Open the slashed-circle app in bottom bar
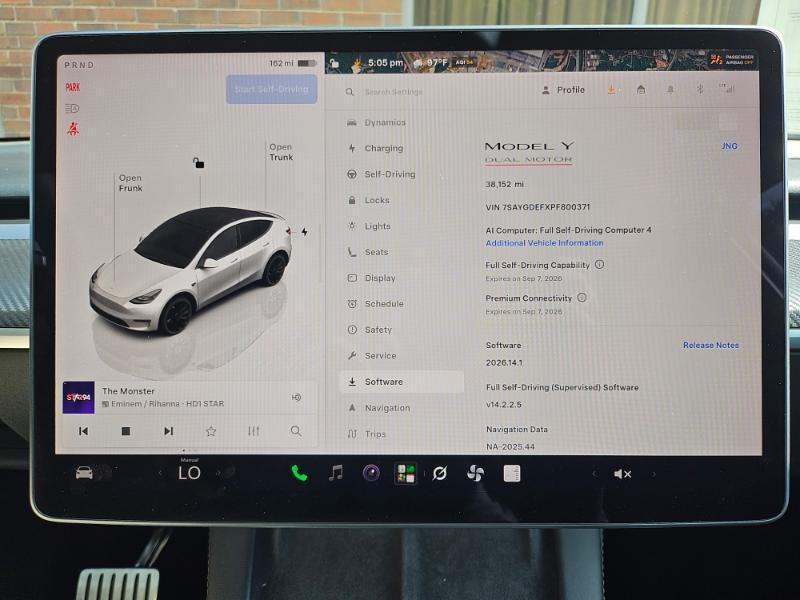 pos(440,474)
